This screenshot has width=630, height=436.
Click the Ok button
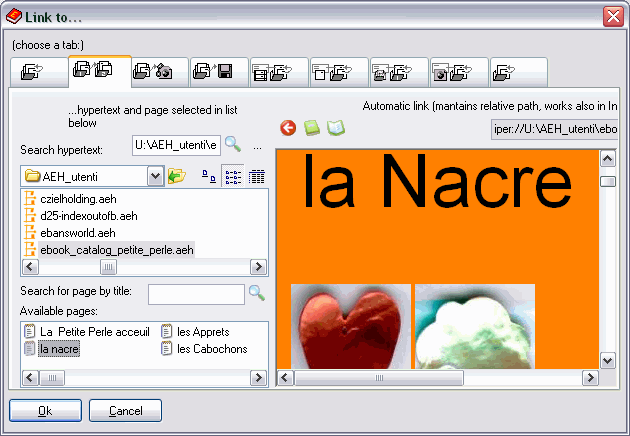45,411
